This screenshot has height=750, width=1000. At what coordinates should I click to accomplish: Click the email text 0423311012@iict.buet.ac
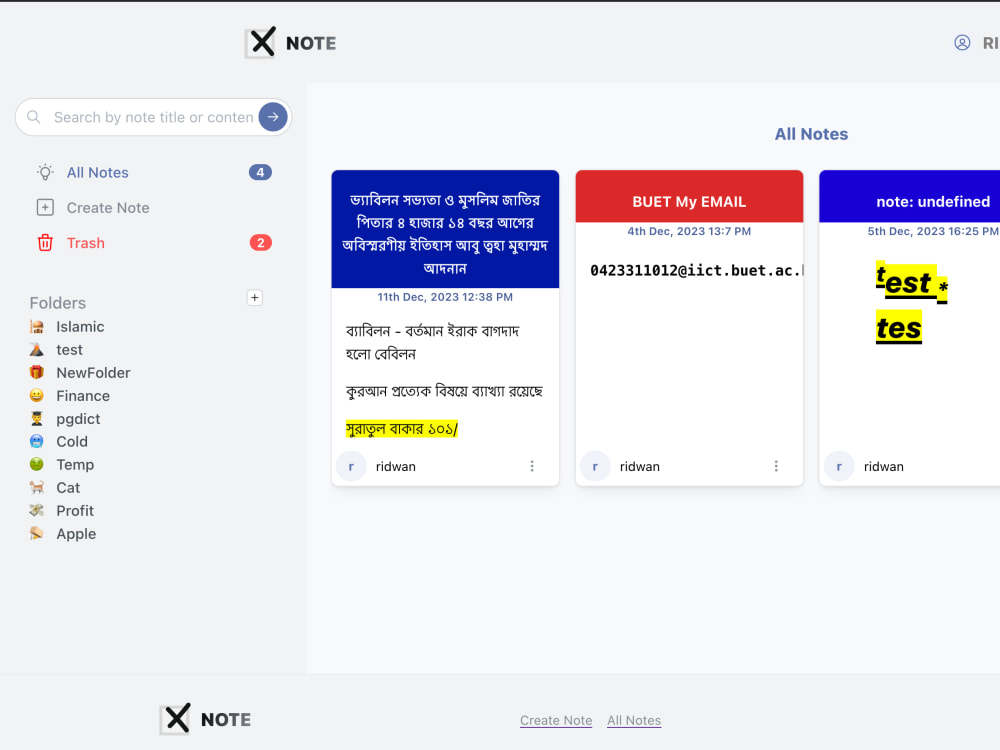tap(696, 270)
